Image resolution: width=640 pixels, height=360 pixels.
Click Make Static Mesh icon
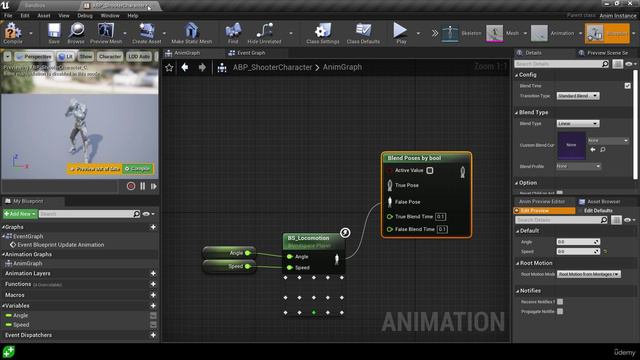(x=191, y=32)
